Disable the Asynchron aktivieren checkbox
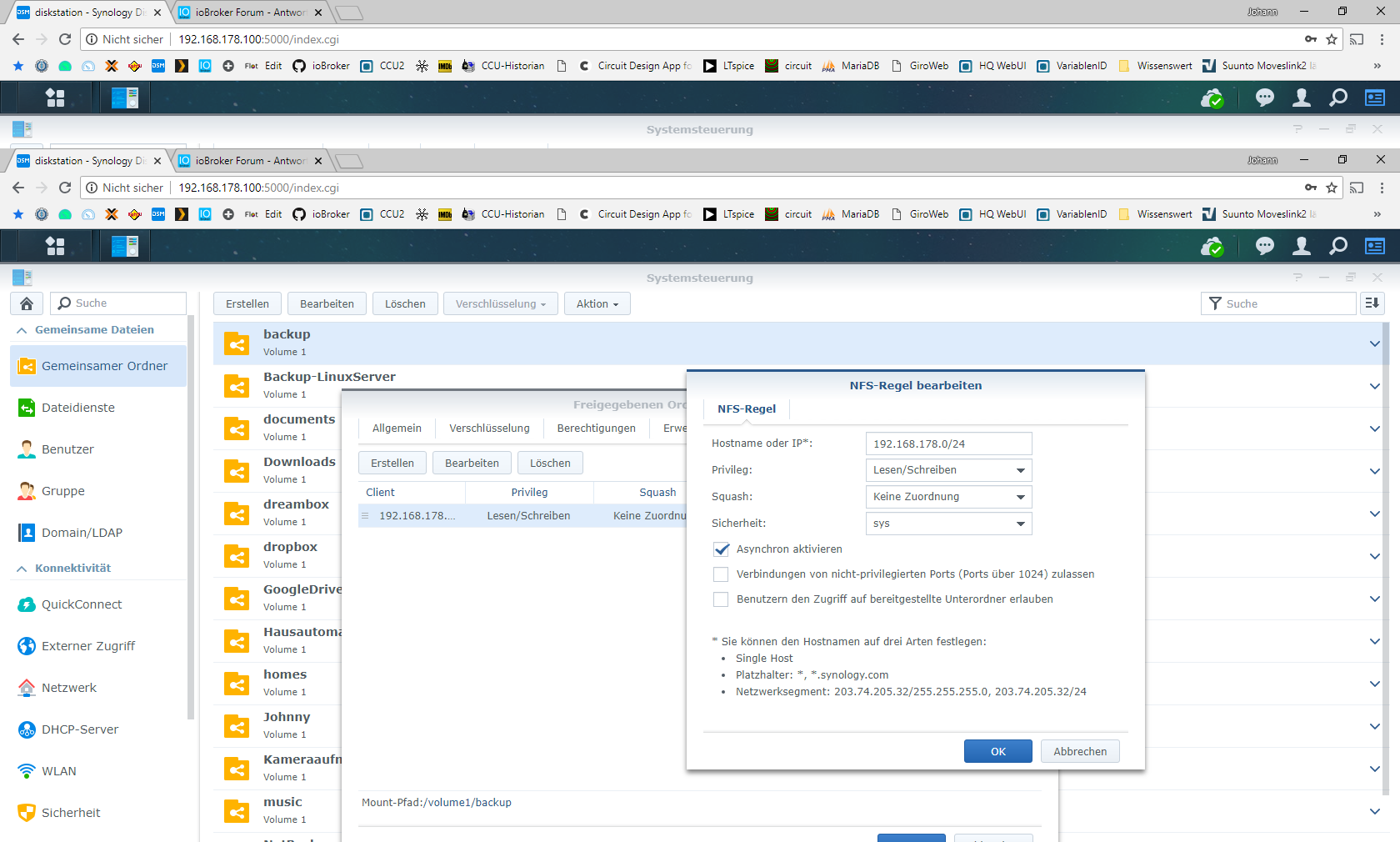Screen dimensions: 1400x842 pyautogui.click(x=721, y=549)
